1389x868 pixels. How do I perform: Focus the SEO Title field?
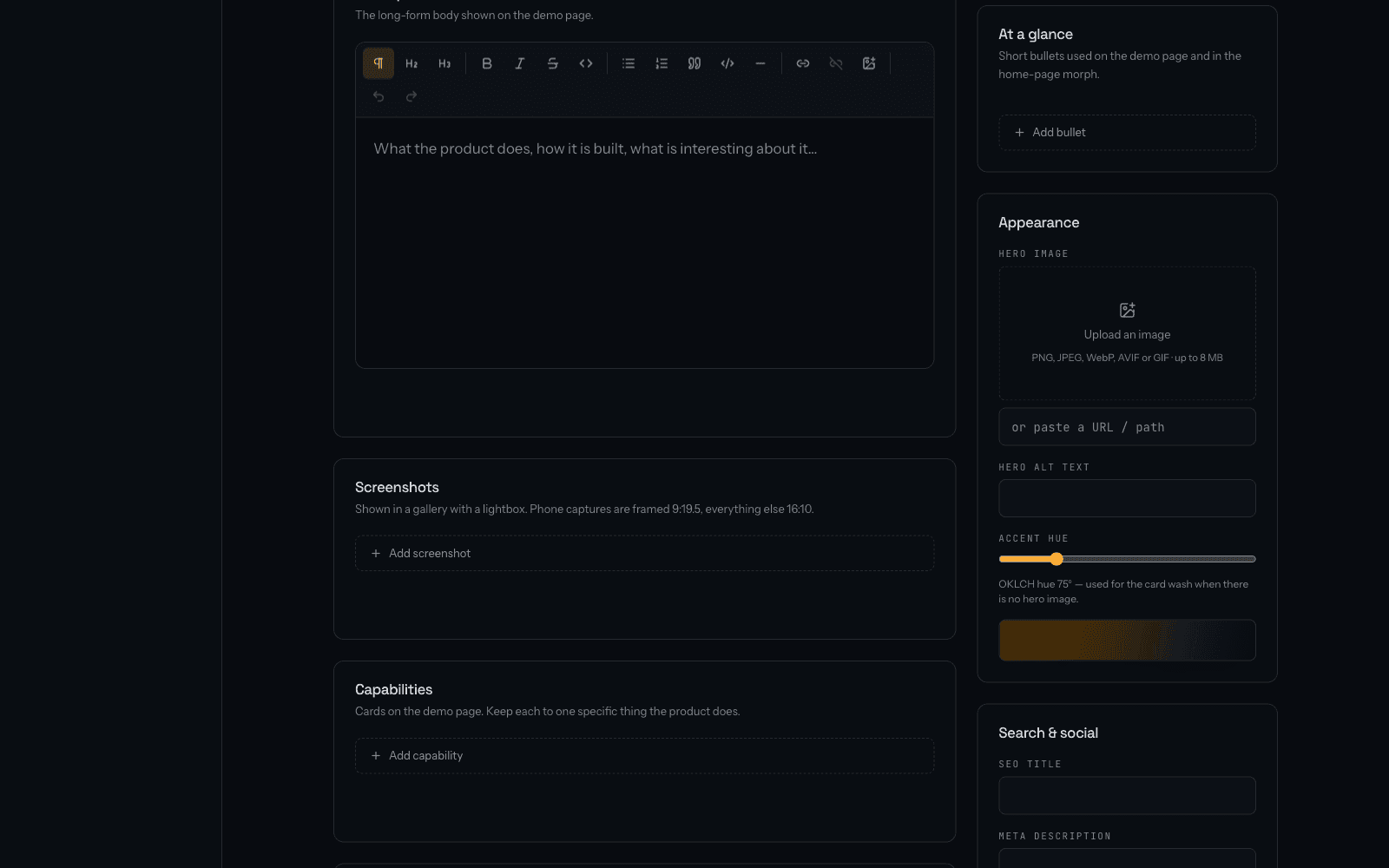(x=1127, y=795)
